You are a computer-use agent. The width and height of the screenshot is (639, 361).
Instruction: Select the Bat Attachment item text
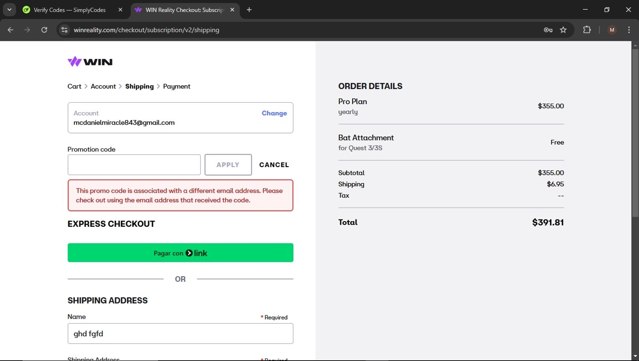(366, 138)
